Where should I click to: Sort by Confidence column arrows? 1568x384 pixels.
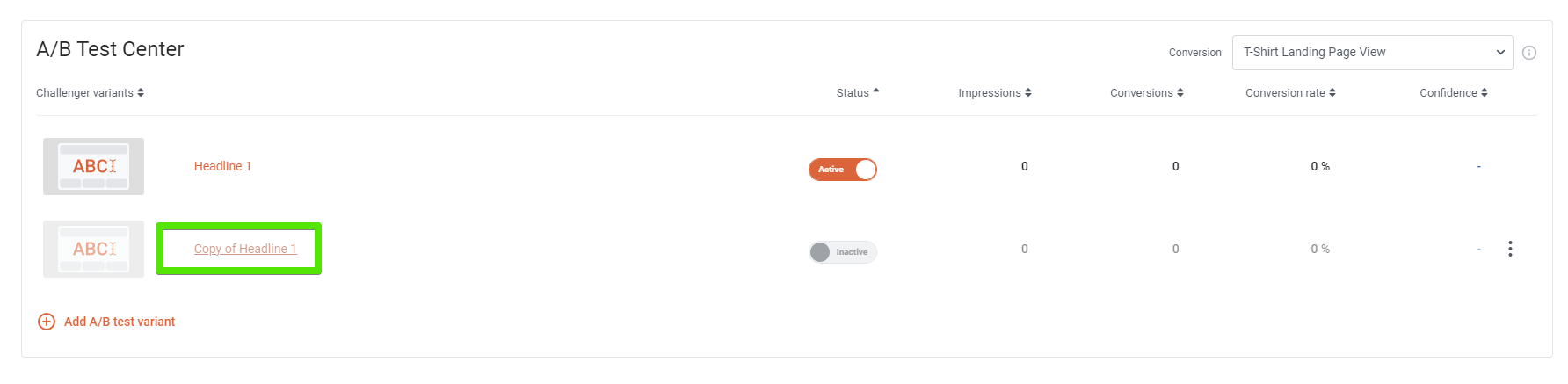[x=1485, y=92]
